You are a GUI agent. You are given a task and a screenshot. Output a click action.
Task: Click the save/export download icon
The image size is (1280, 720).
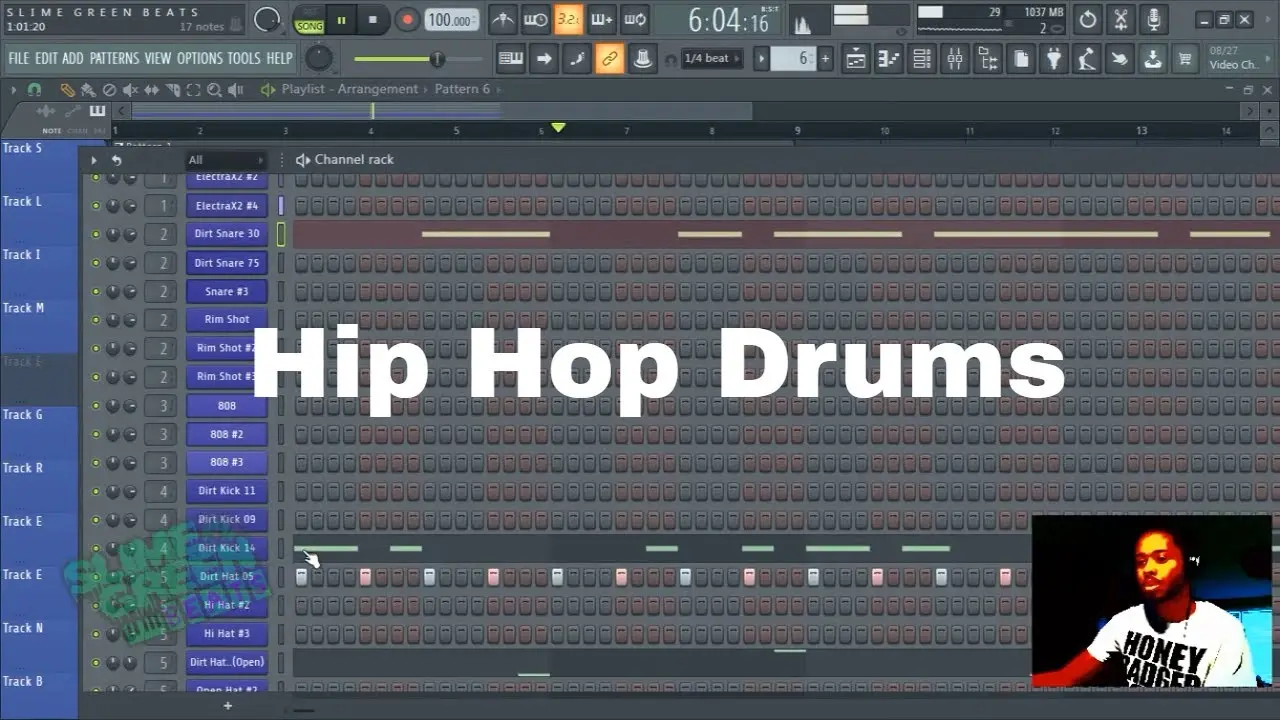[x=1153, y=59]
